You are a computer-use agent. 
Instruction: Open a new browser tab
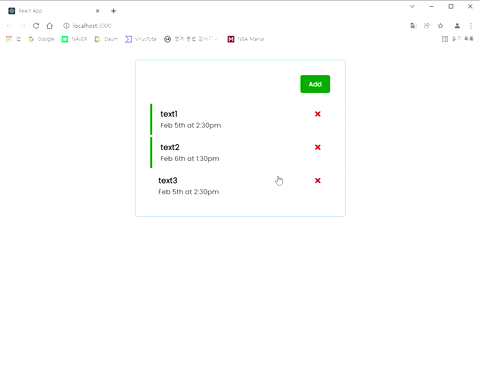(113, 11)
